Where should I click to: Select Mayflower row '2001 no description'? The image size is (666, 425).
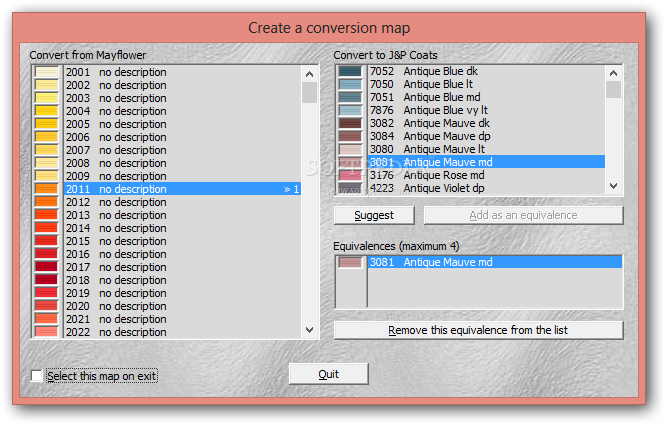[183, 72]
